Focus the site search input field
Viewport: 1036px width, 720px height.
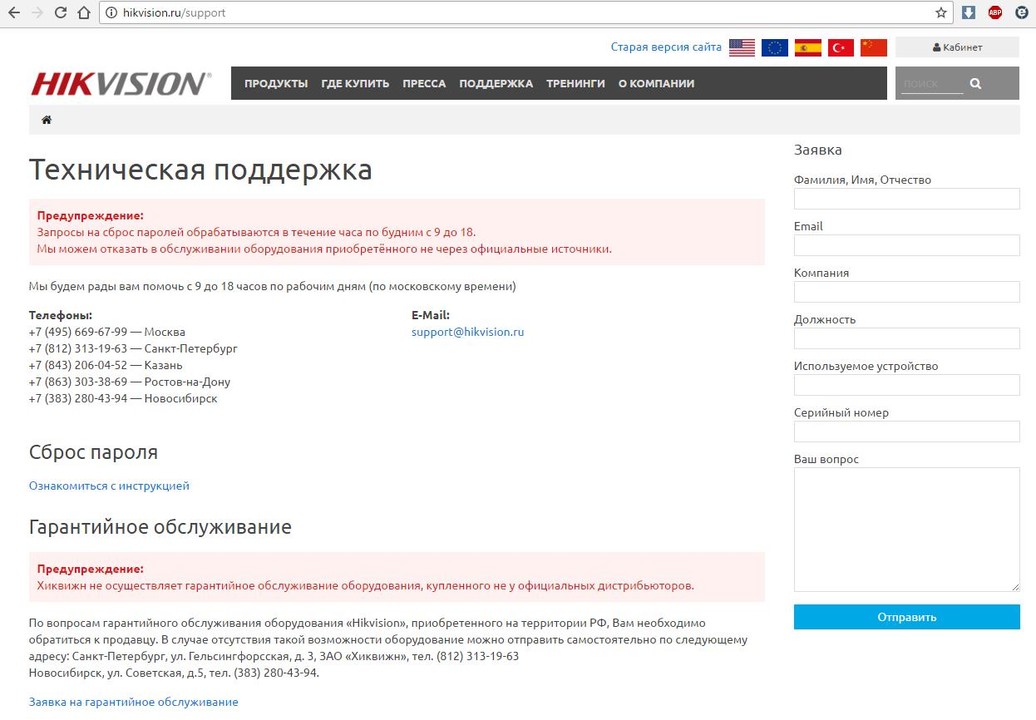tap(932, 84)
